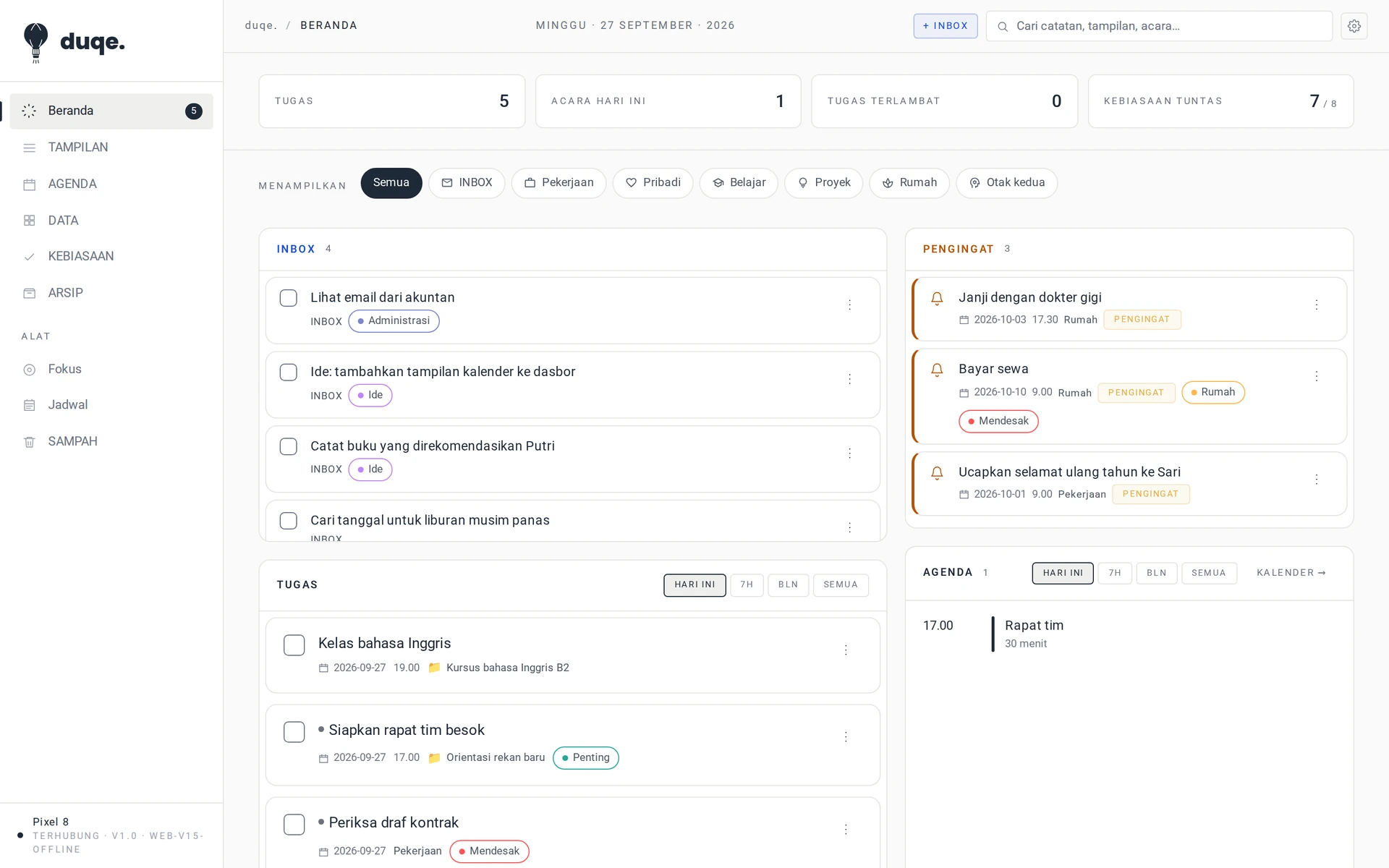The width and height of the screenshot is (1389, 868).
Task: Mark Kelas bahasa Inggris as done
Action: pos(294,645)
